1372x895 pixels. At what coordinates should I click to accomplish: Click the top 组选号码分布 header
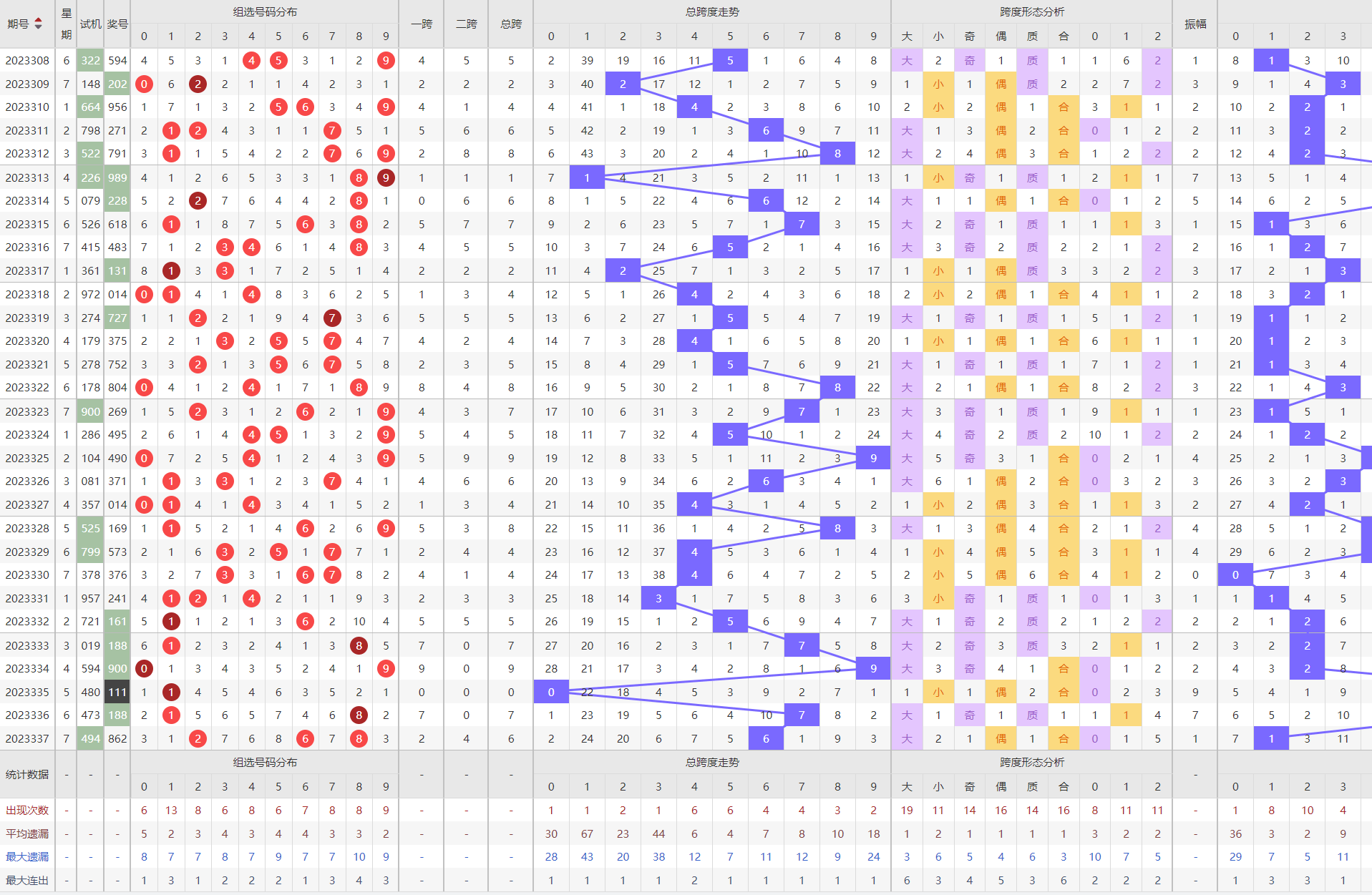[x=265, y=12]
